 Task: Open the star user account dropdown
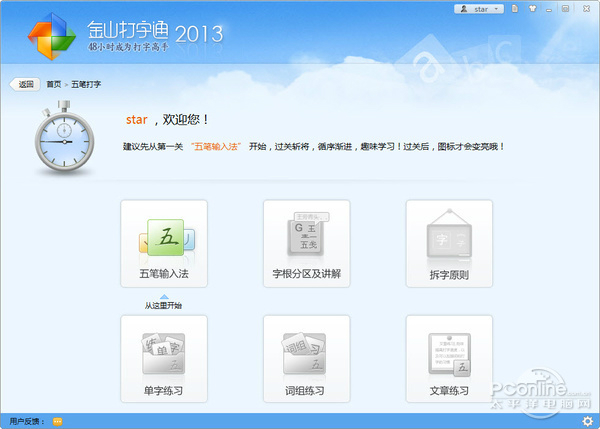pyautogui.click(x=479, y=9)
